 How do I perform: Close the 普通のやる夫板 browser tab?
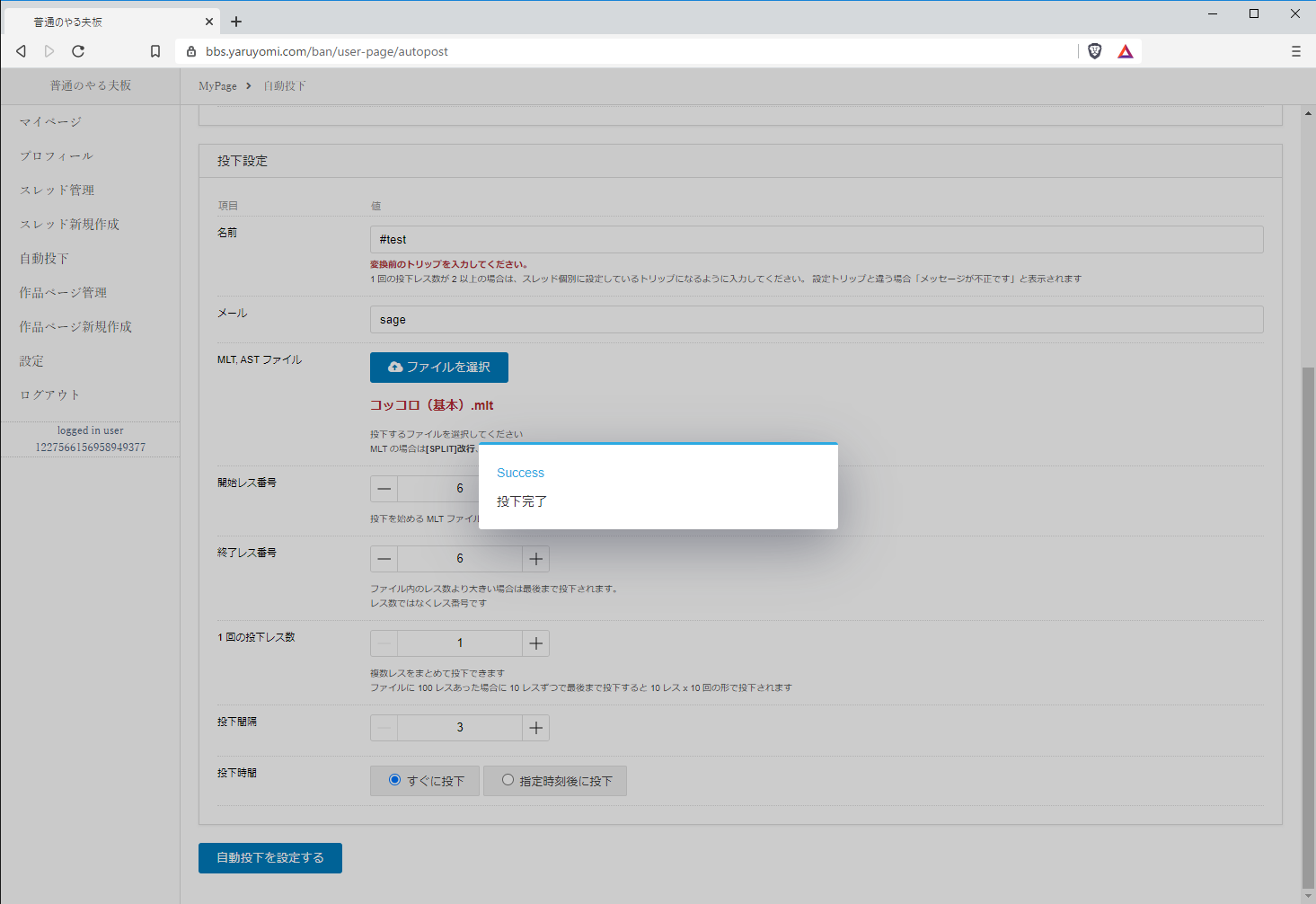coord(209,22)
